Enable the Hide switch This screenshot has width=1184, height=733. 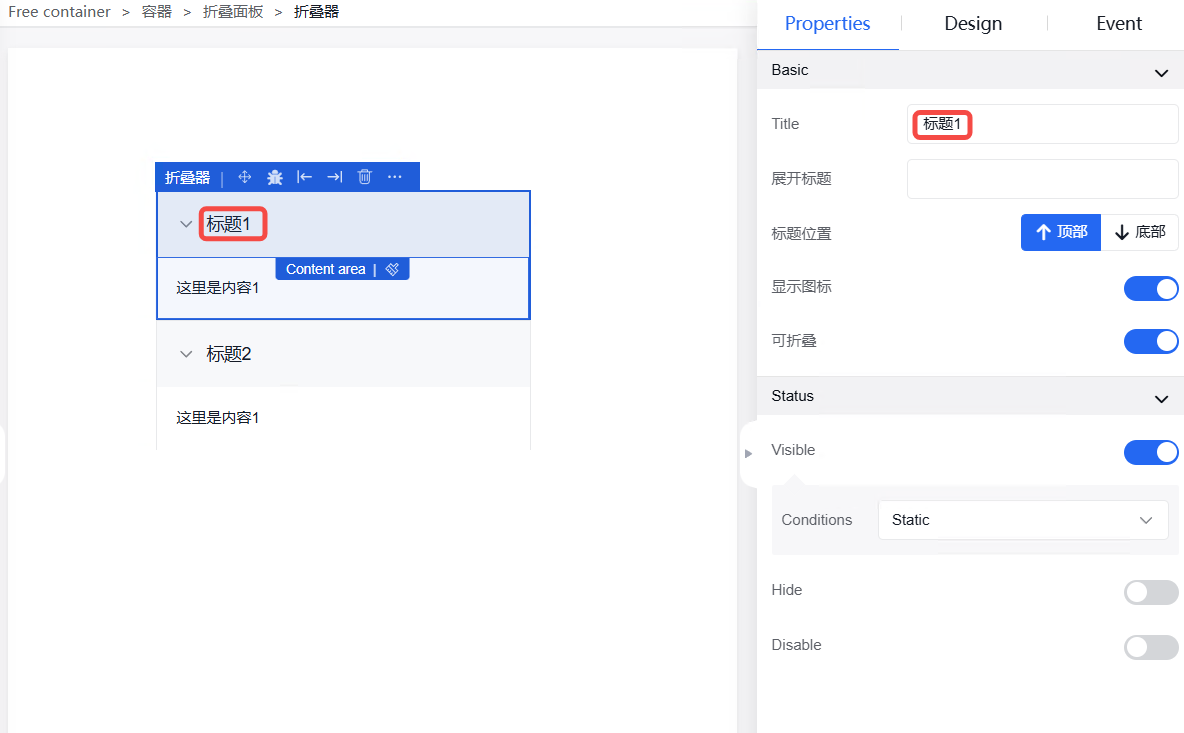click(1151, 593)
